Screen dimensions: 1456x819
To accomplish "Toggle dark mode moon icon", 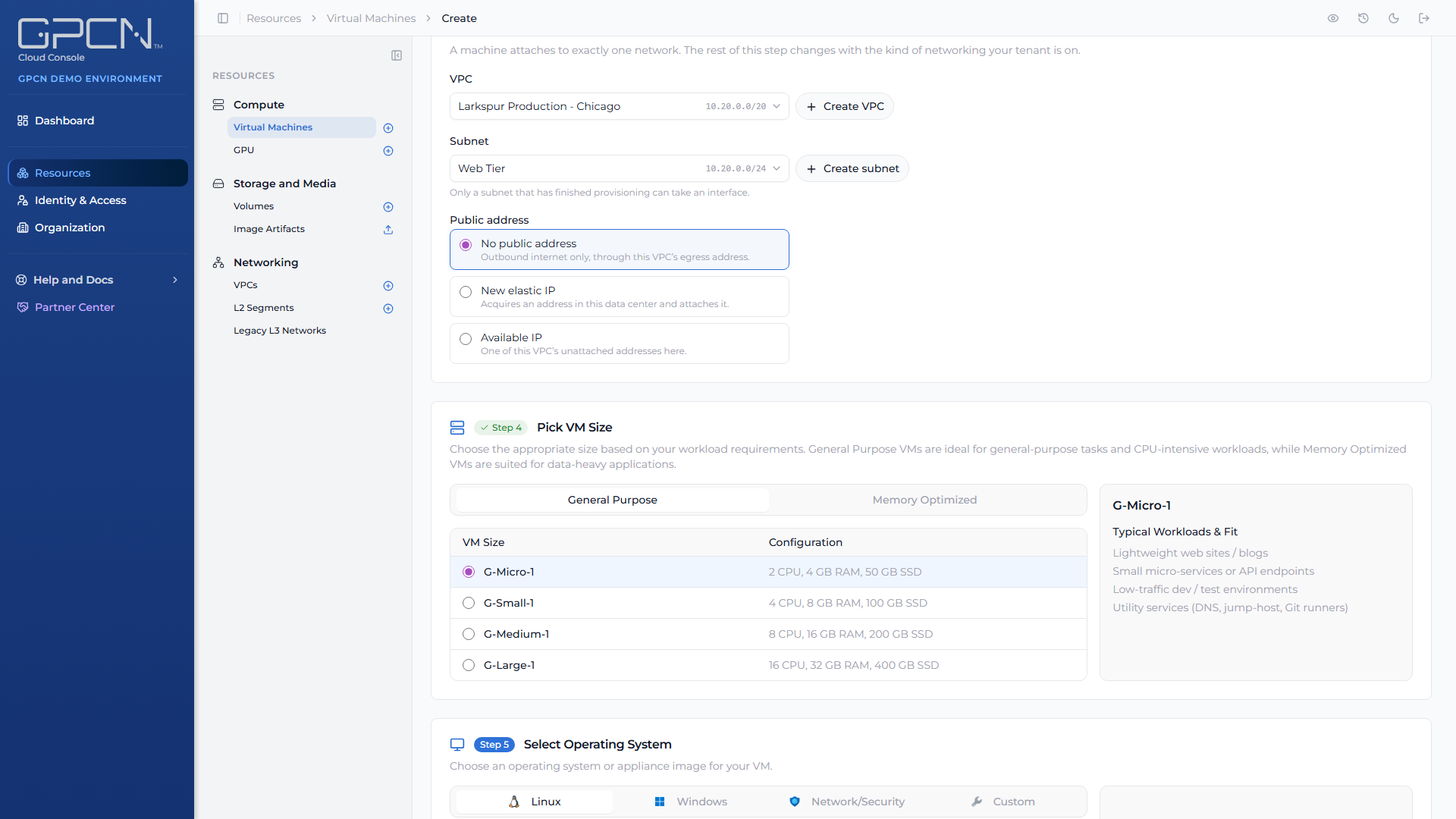I will pyautogui.click(x=1394, y=18).
